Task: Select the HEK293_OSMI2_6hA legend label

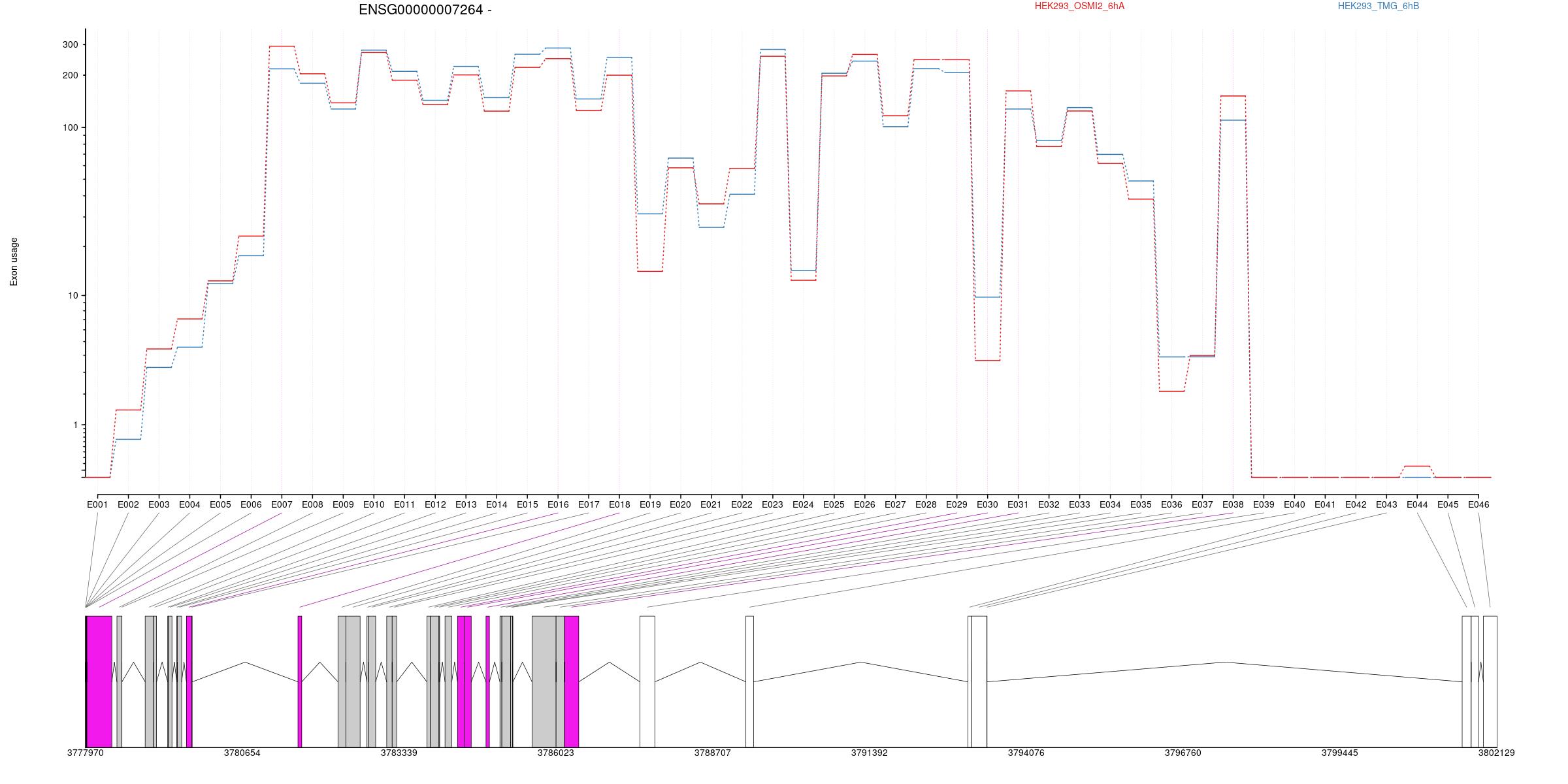Action: 1080,6
